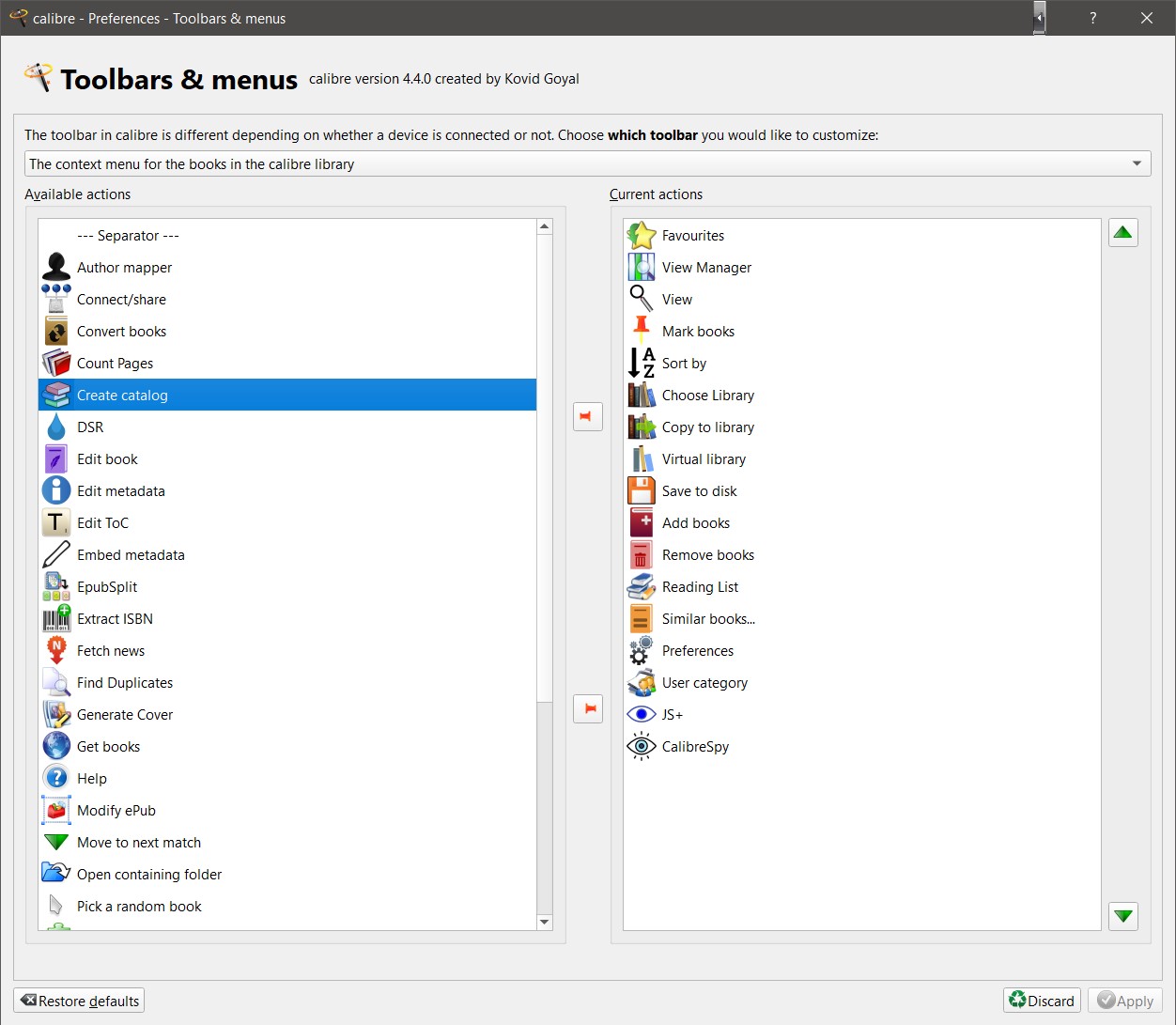Viewport: 1176px width, 1025px height.
Task: Select the Embed metadata pencil icon
Action: point(56,554)
